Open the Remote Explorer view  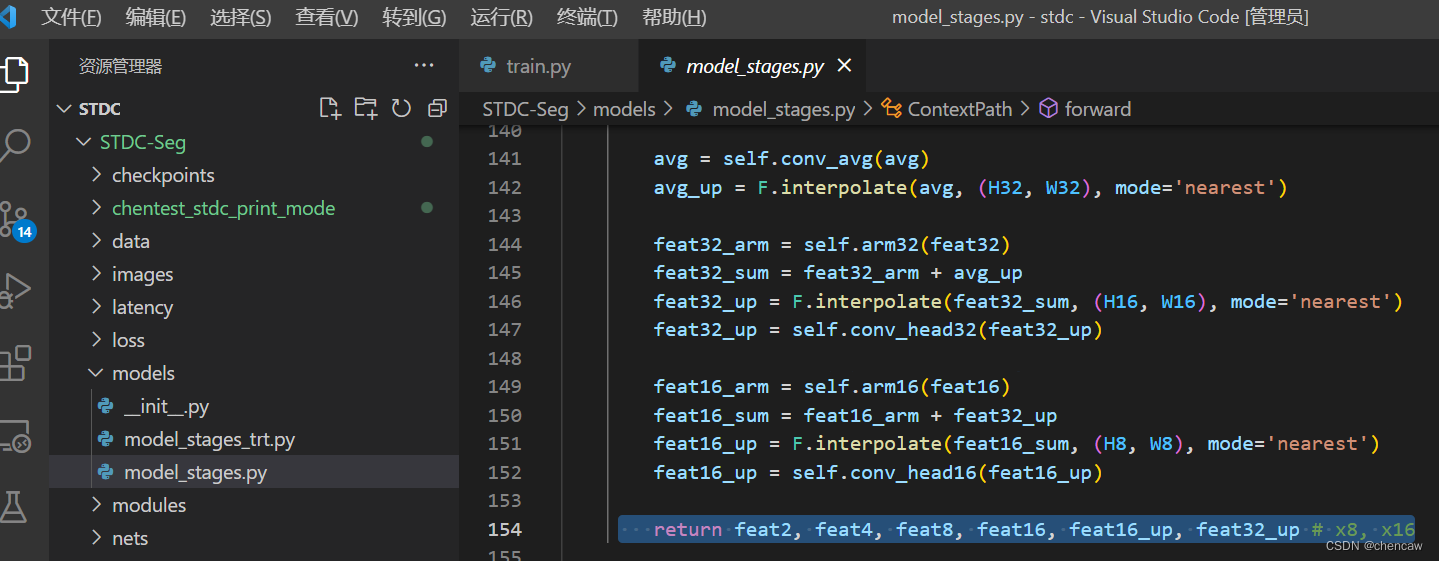(14, 435)
